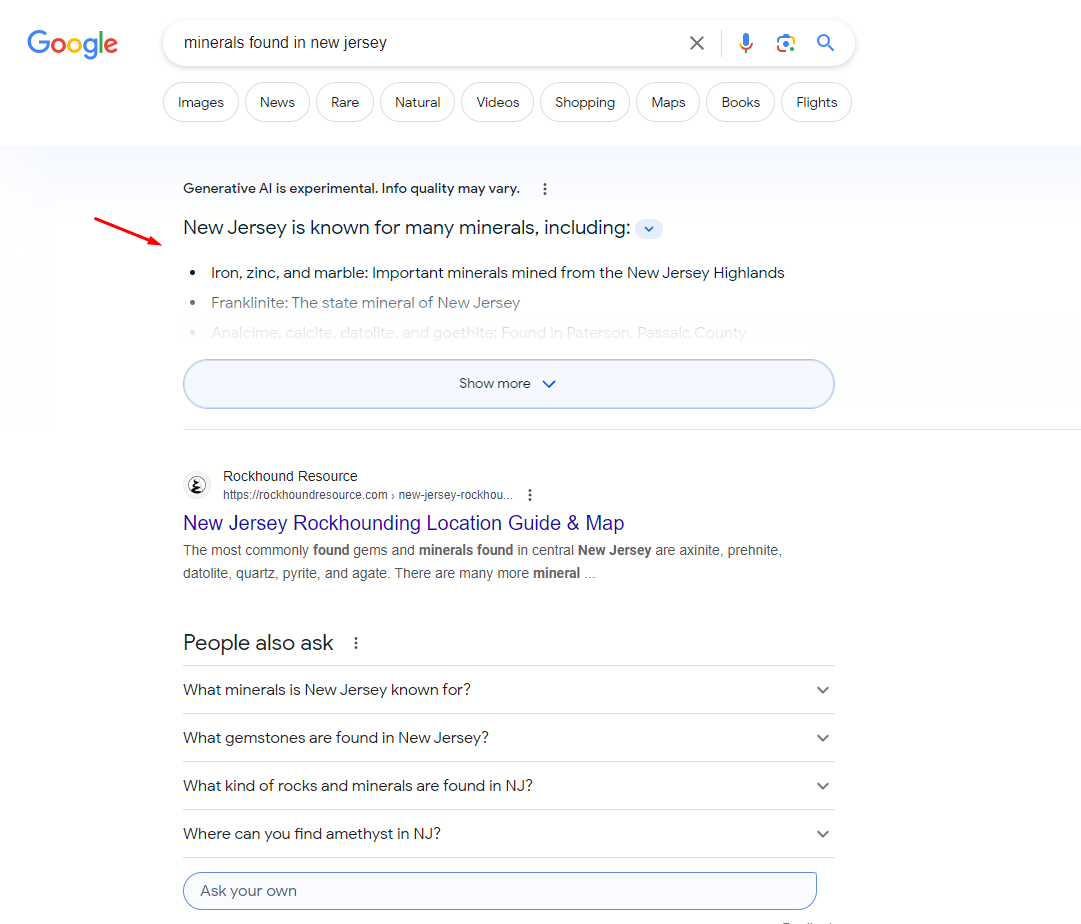This screenshot has height=924, width=1081.
Task: Switch to the Videos filter tab
Action: (497, 102)
